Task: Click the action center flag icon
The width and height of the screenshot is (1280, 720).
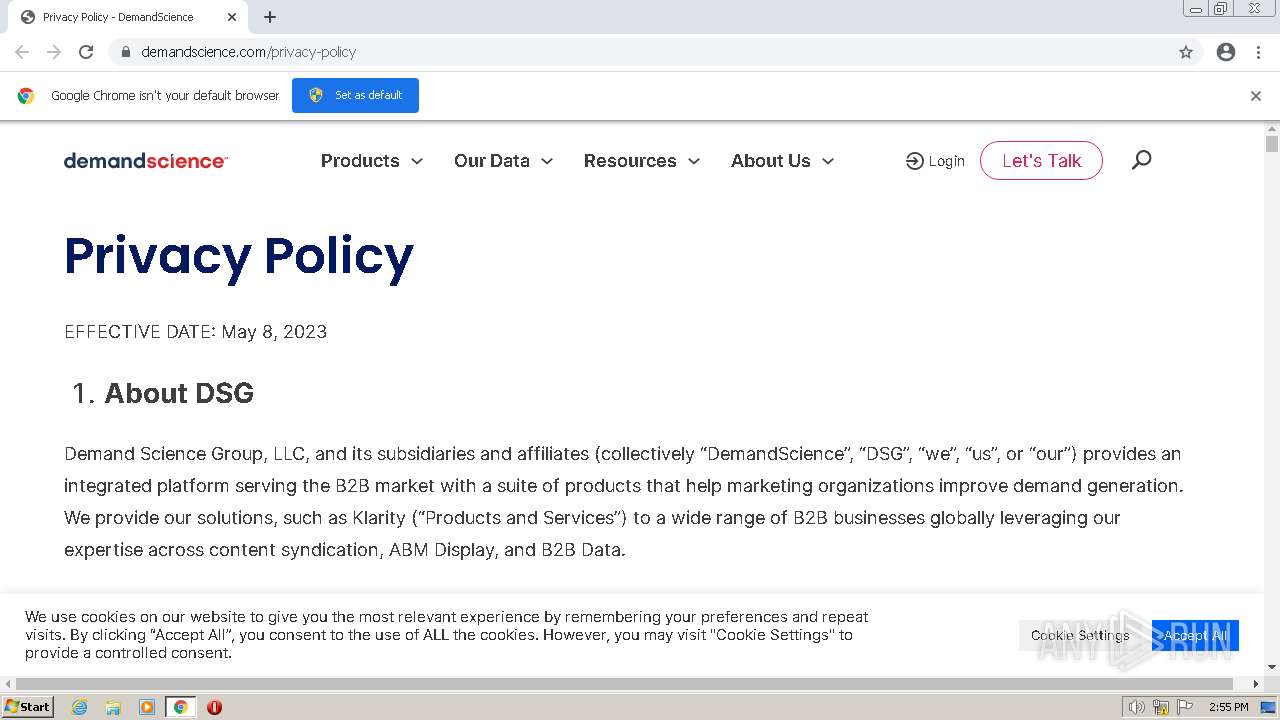Action: tap(1186, 707)
